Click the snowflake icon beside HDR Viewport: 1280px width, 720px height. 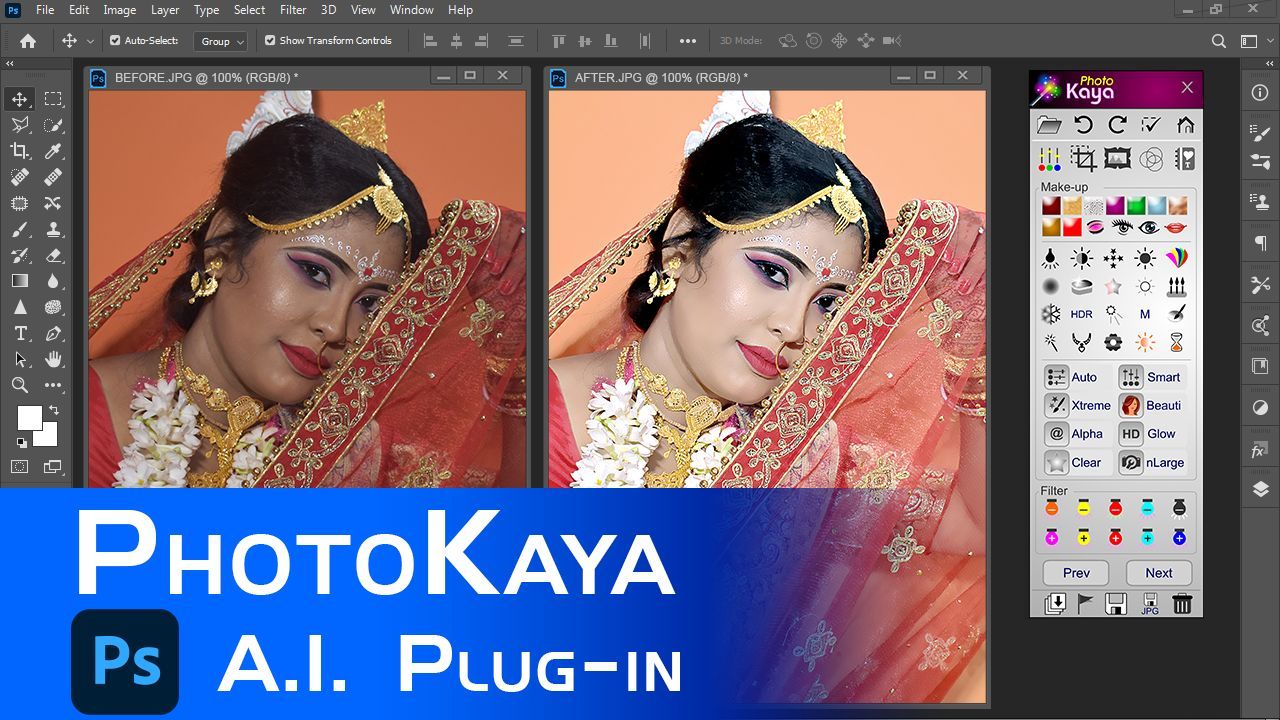pyautogui.click(x=1051, y=314)
